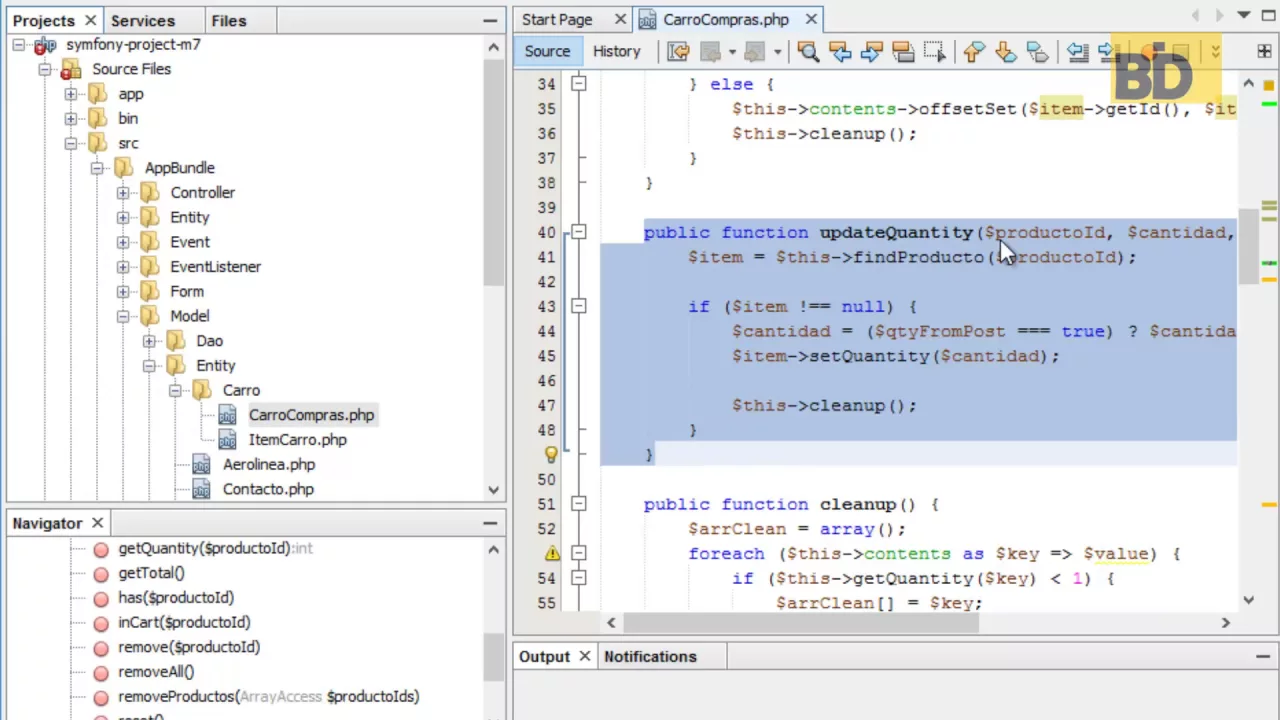This screenshot has width=1280, height=720.
Task: Collapse the src folder
Action: click(x=71, y=143)
